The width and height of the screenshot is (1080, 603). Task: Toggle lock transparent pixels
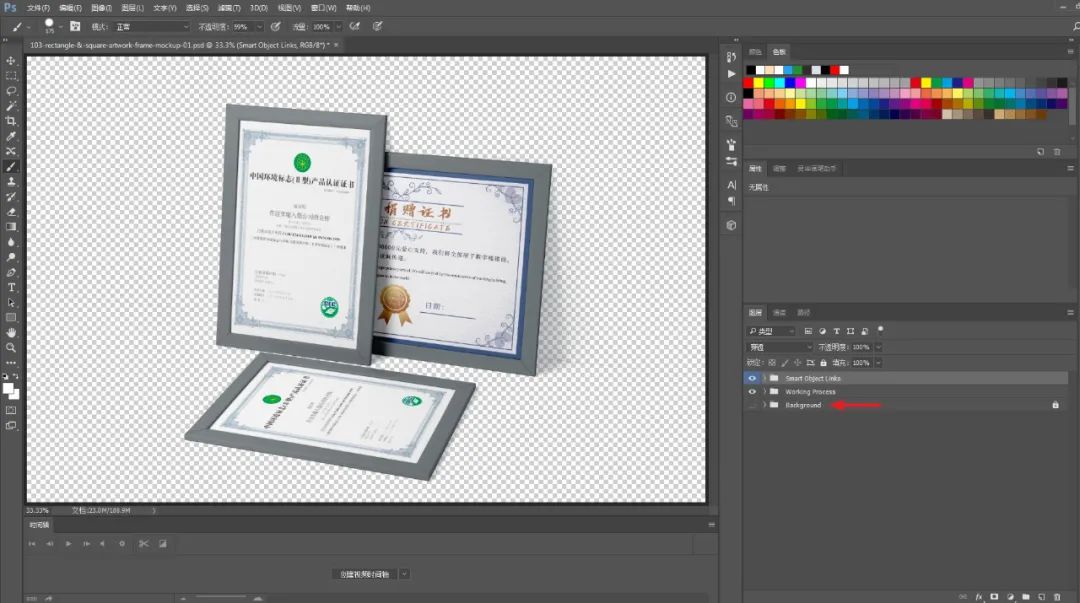[x=771, y=362]
